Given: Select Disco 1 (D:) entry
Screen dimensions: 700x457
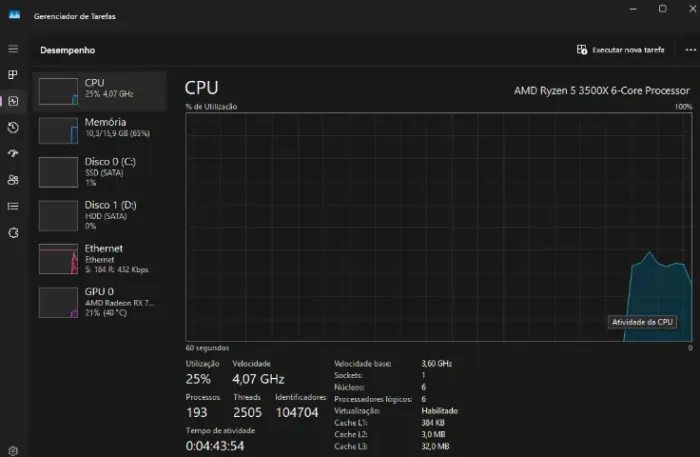Looking at the screenshot, I should [100, 215].
